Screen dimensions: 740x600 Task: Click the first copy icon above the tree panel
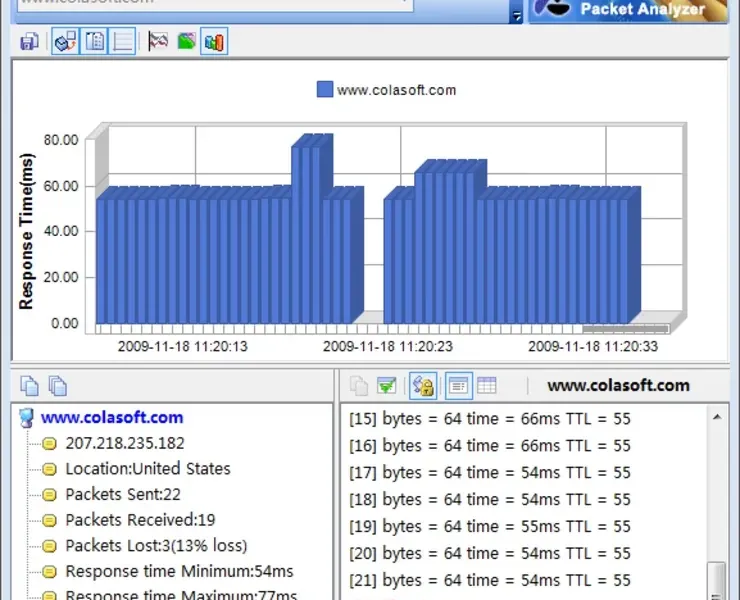(29, 385)
